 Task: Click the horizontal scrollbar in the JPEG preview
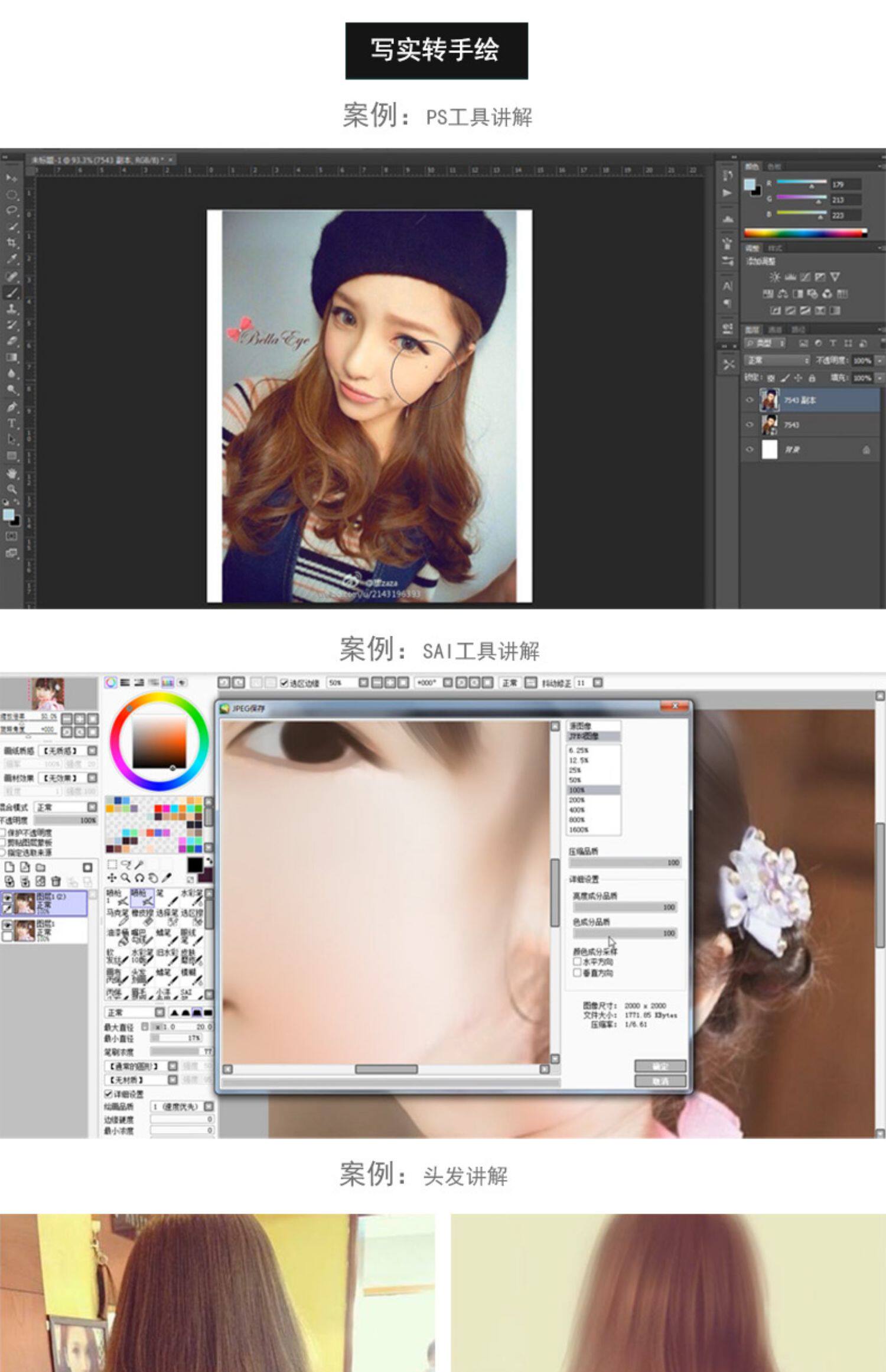(386, 1069)
